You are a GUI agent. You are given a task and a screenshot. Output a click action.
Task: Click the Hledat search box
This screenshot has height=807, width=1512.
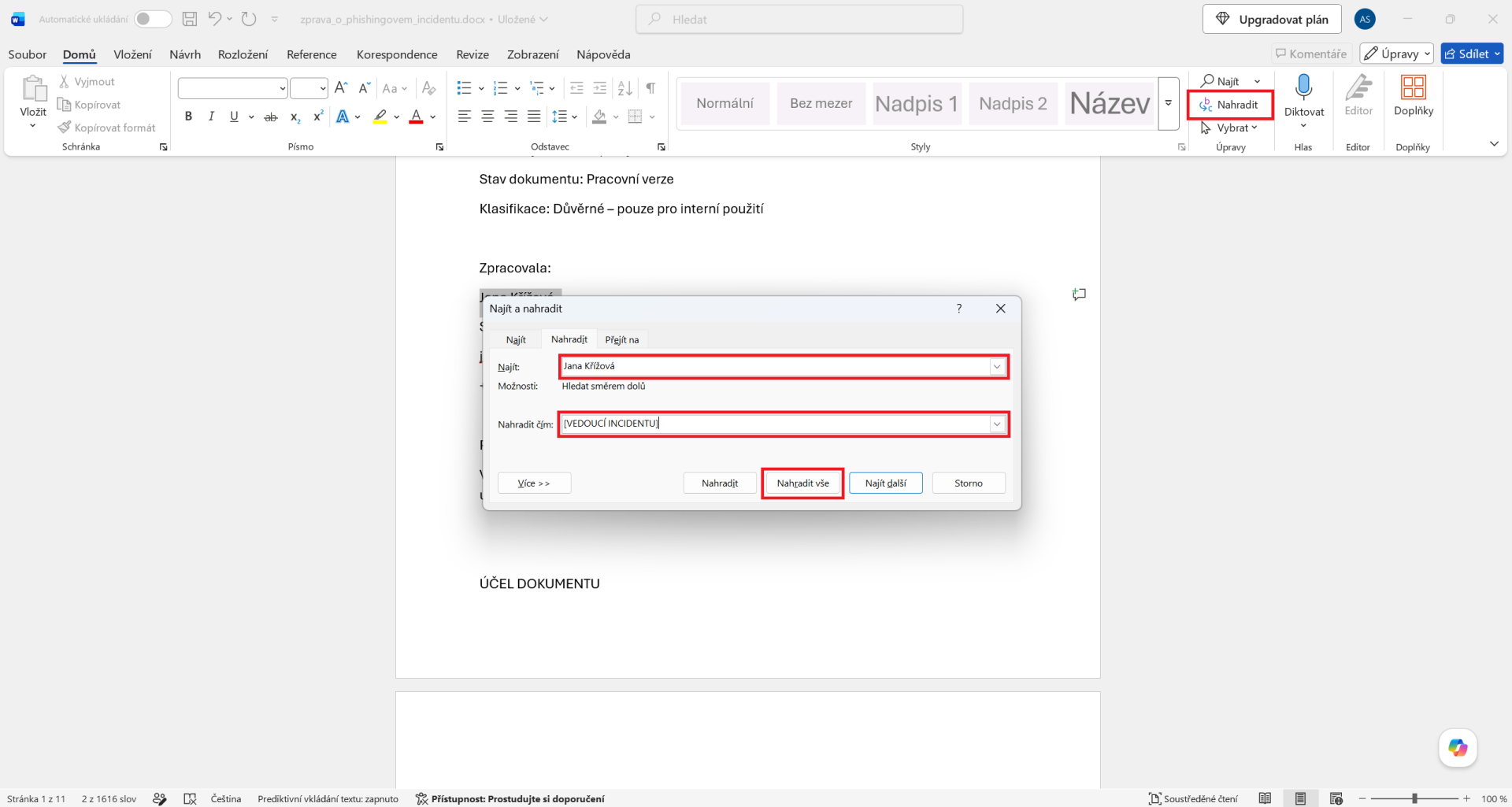click(799, 19)
